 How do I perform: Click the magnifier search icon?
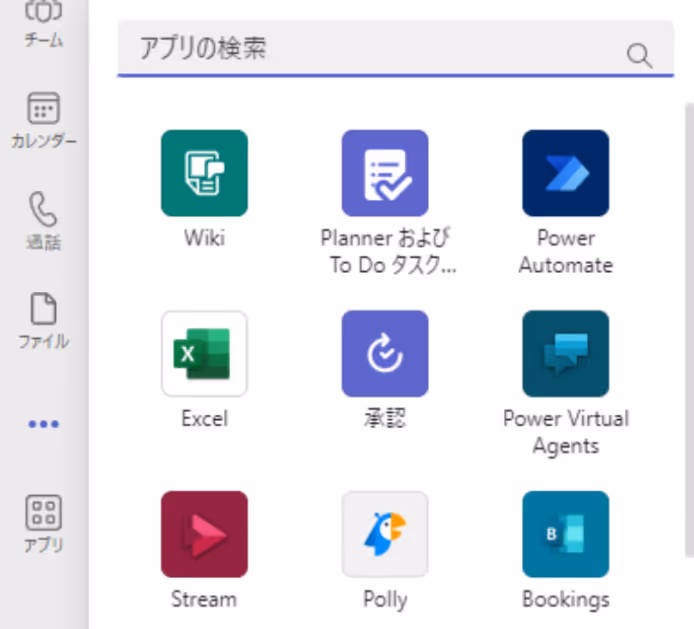[x=639, y=56]
